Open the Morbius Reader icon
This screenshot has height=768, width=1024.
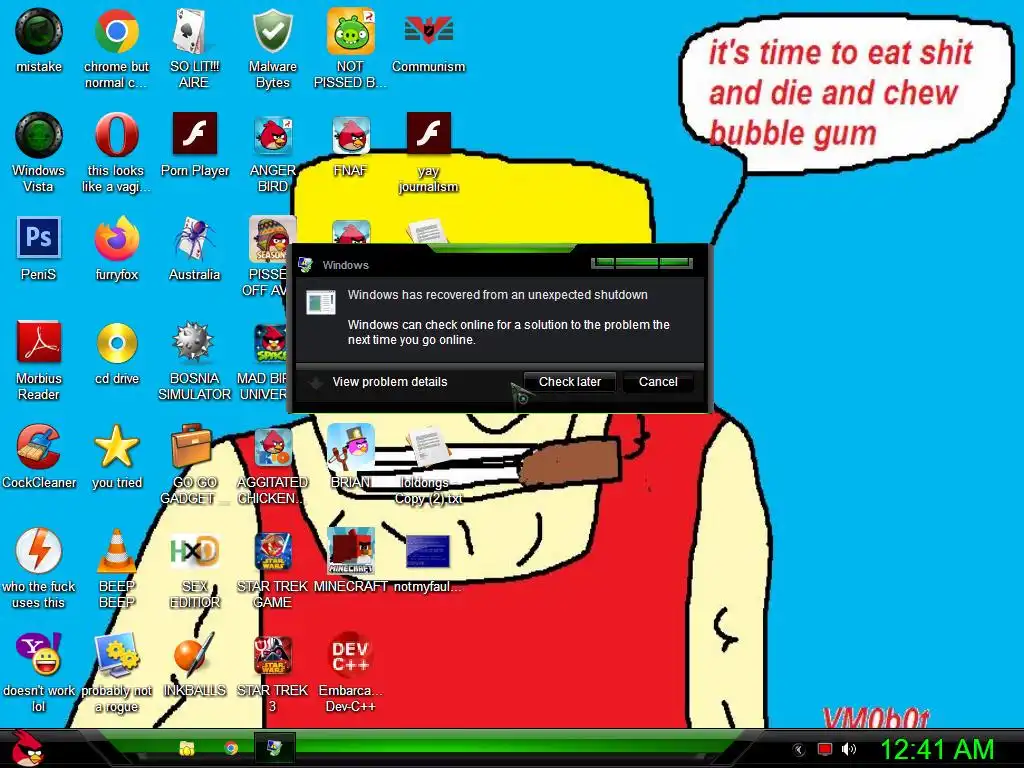click(39, 360)
